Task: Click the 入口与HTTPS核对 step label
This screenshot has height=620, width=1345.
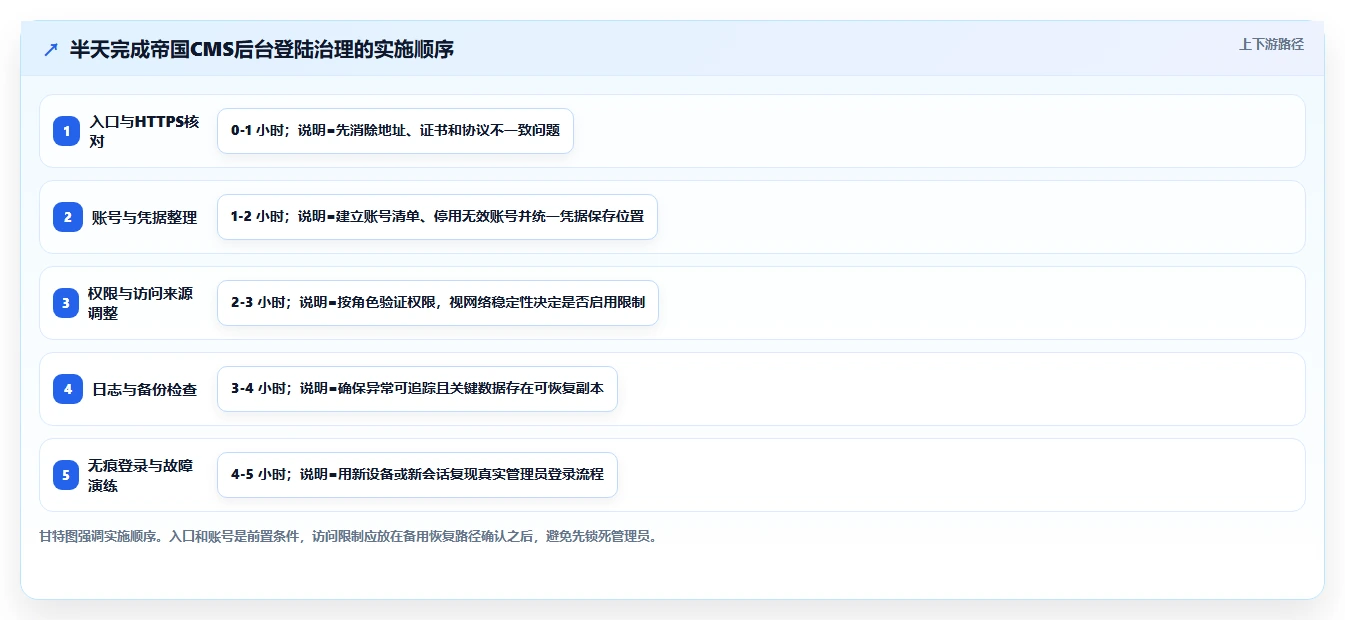Action: pos(144,131)
